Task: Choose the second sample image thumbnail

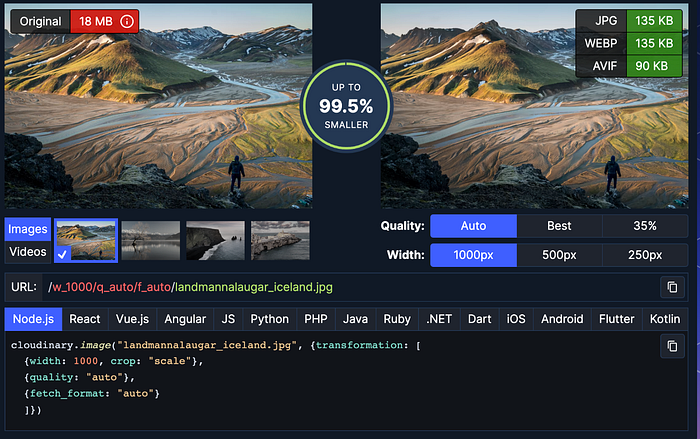Action: tap(150, 241)
